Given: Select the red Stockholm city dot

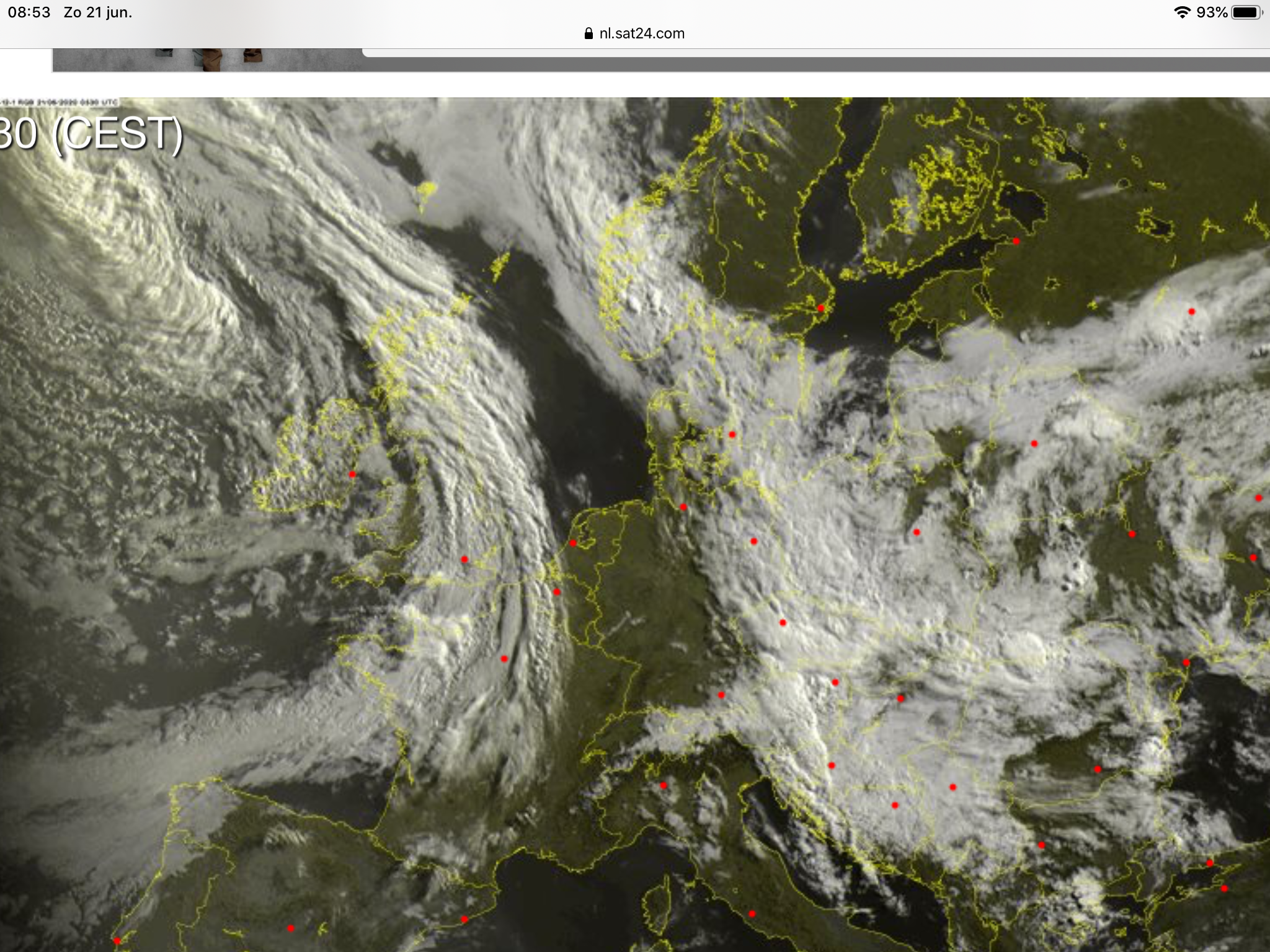Looking at the screenshot, I should pos(821,308).
